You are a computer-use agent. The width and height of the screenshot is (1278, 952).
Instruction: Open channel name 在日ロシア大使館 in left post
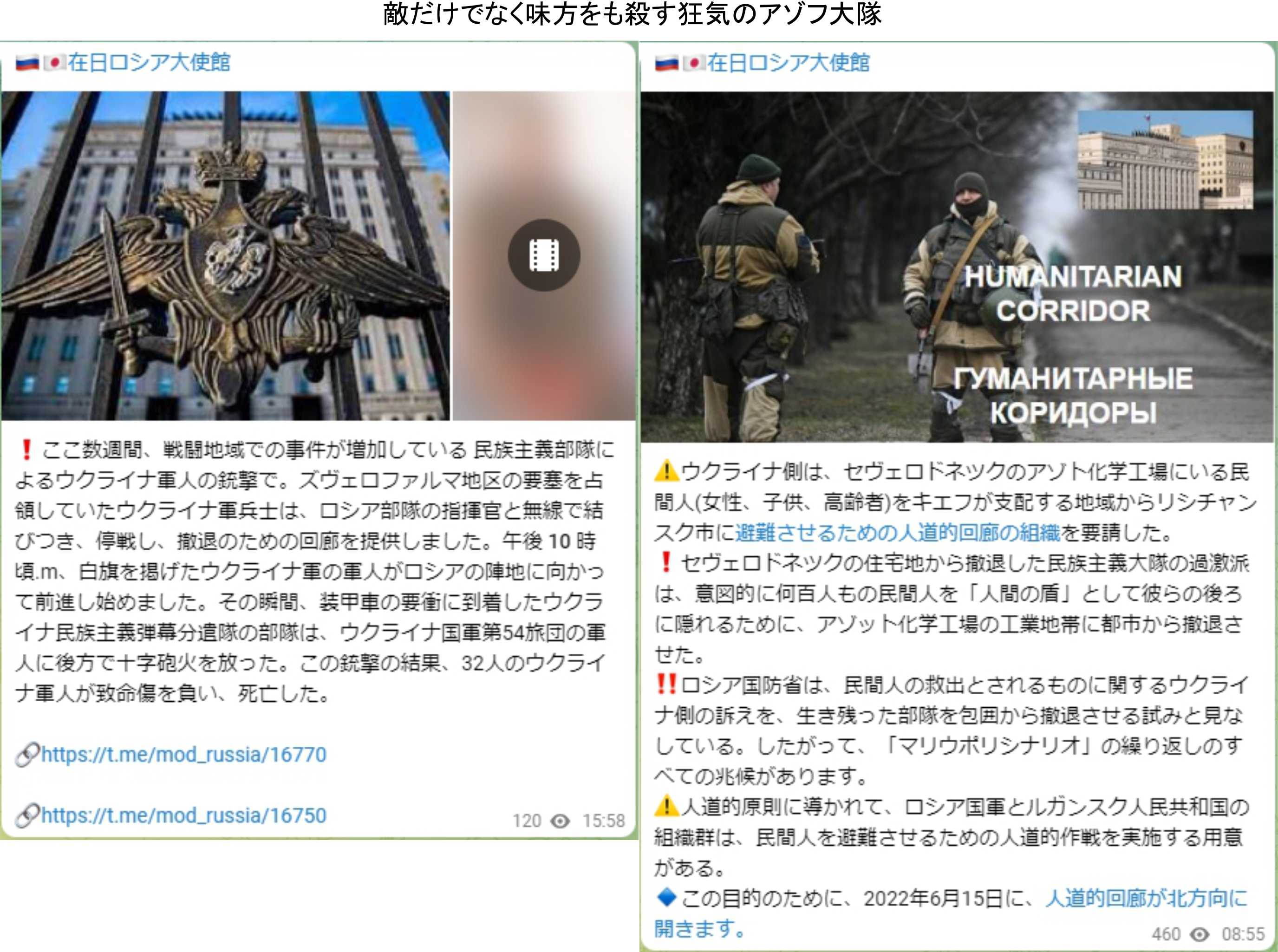pyautogui.click(x=149, y=62)
